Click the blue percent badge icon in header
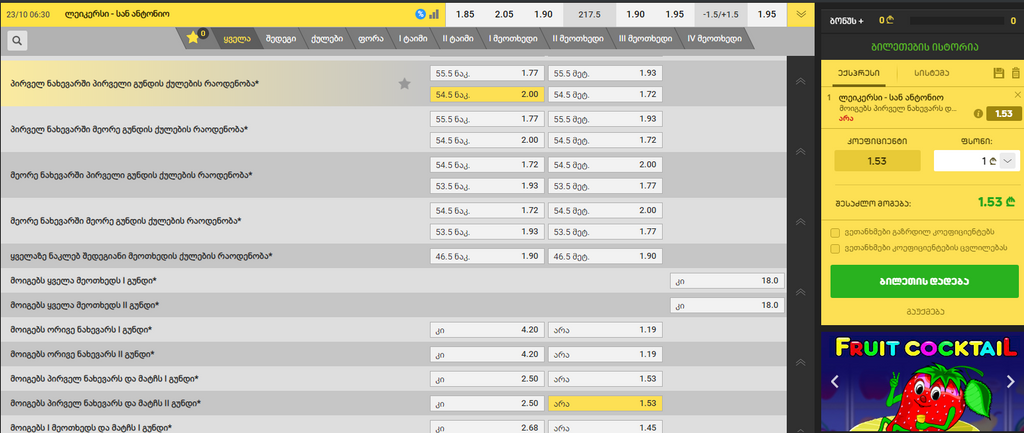1024x433 pixels. tap(421, 14)
